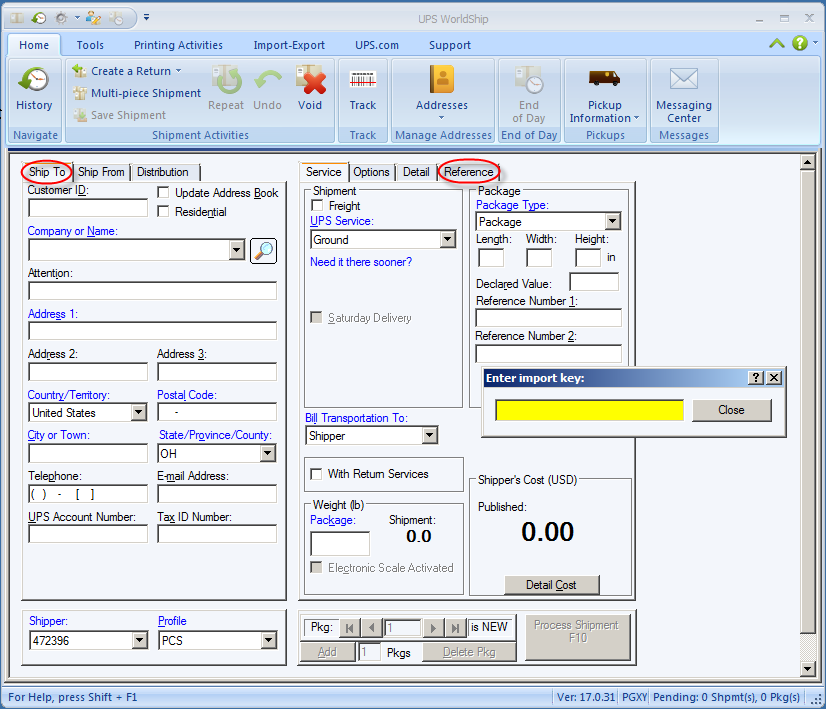Open the Distribution tab
Screen dimensions: 826x709
click(x=163, y=172)
